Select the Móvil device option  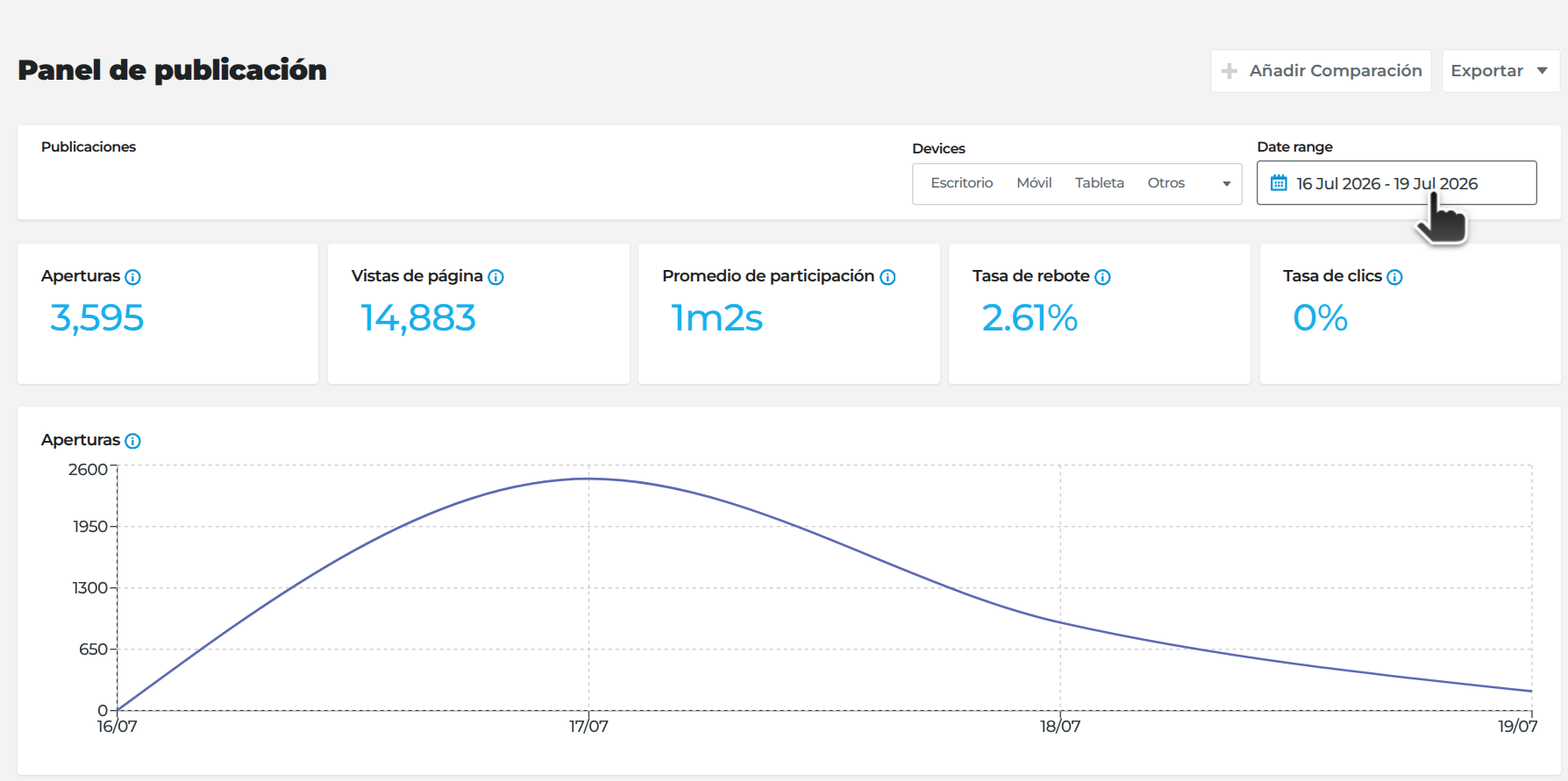pyautogui.click(x=1034, y=183)
